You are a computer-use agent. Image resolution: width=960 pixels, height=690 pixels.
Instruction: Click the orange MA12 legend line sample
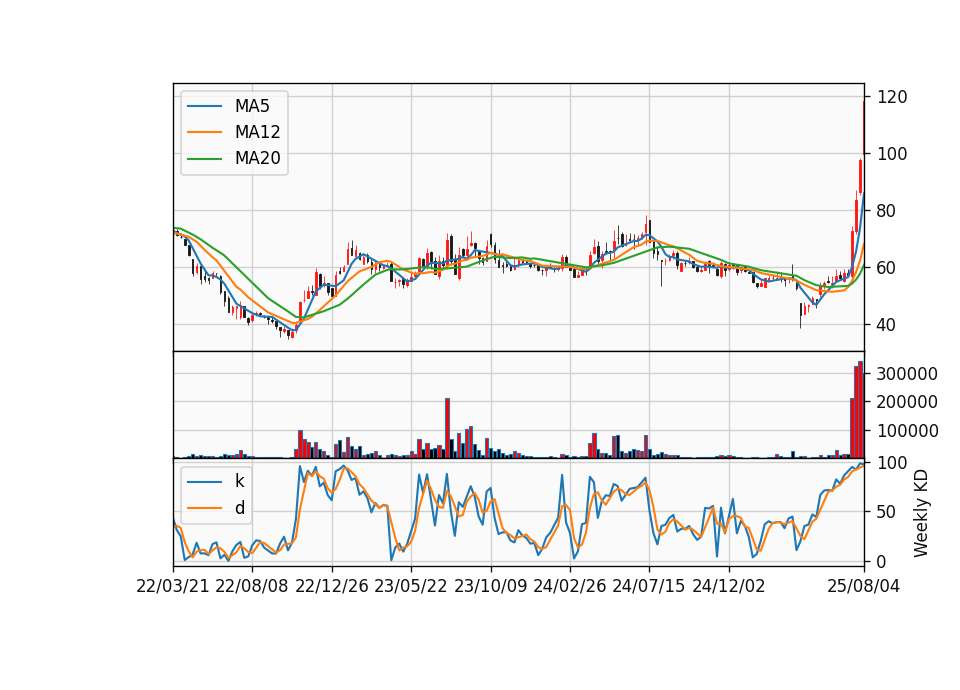pyautogui.click(x=204, y=132)
